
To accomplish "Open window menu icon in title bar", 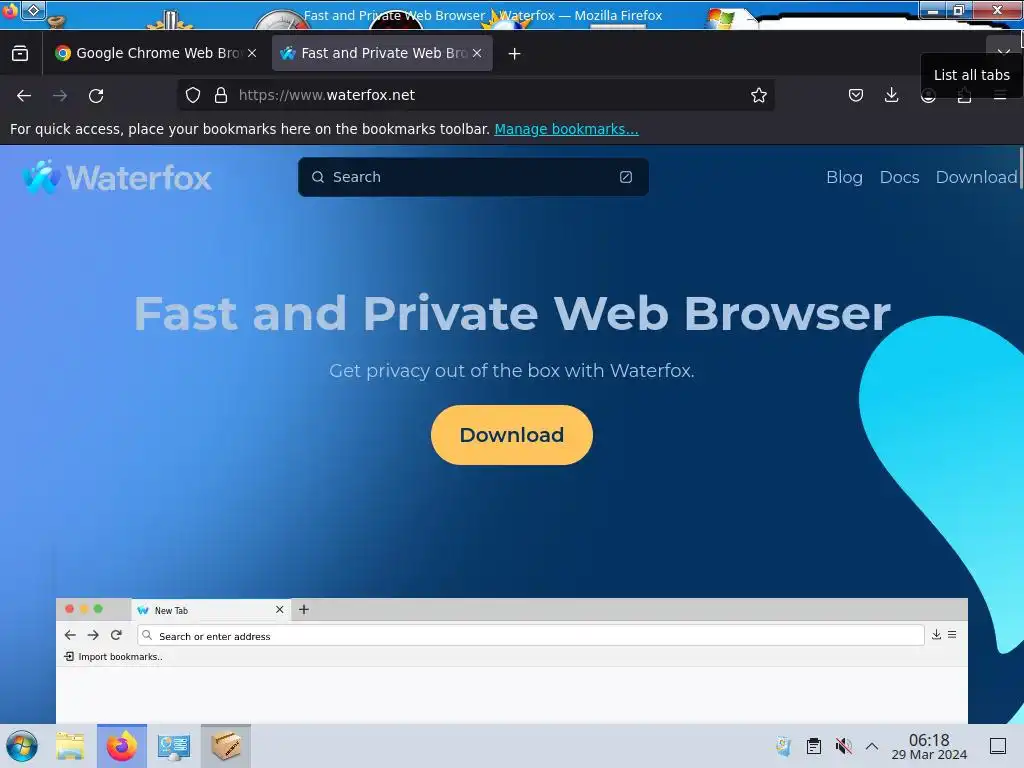I will [x=10, y=10].
